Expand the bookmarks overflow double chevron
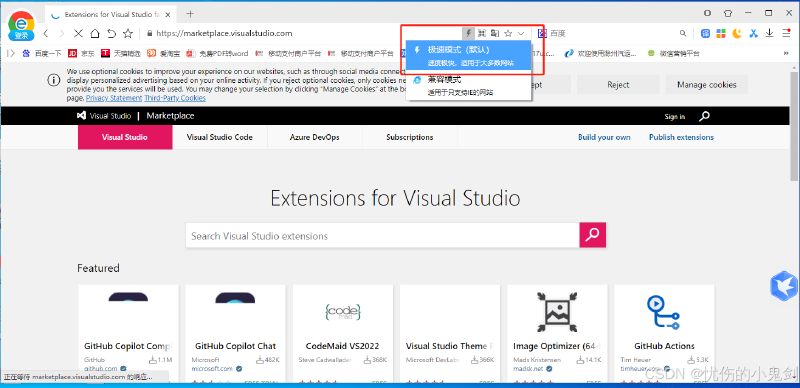This screenshot has width=800, height=388. (x=786, y=53)
